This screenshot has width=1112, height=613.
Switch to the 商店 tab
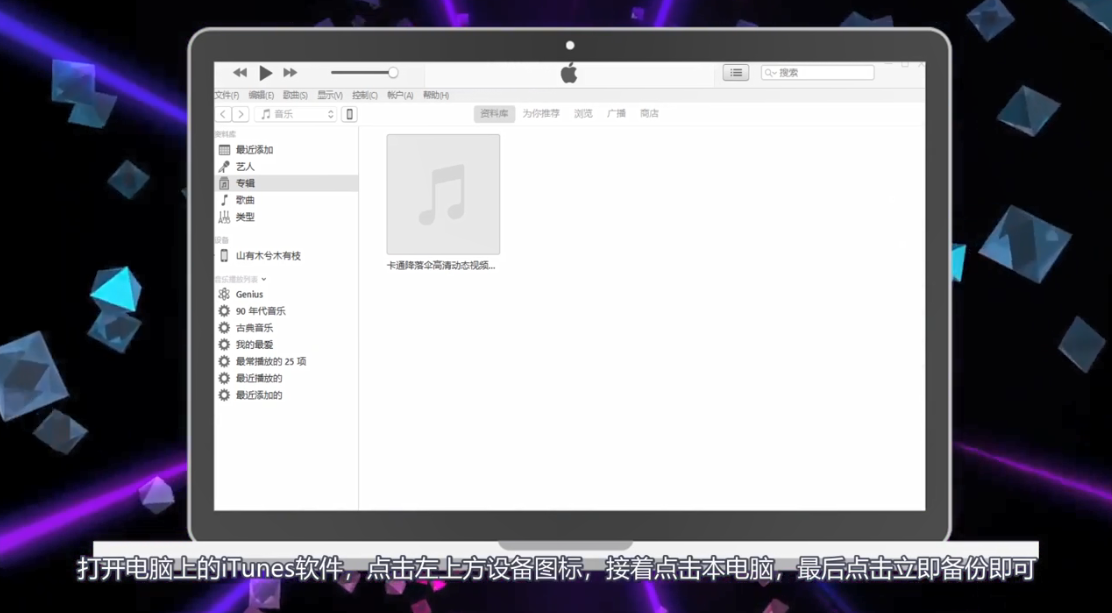[x=649, y=114]
